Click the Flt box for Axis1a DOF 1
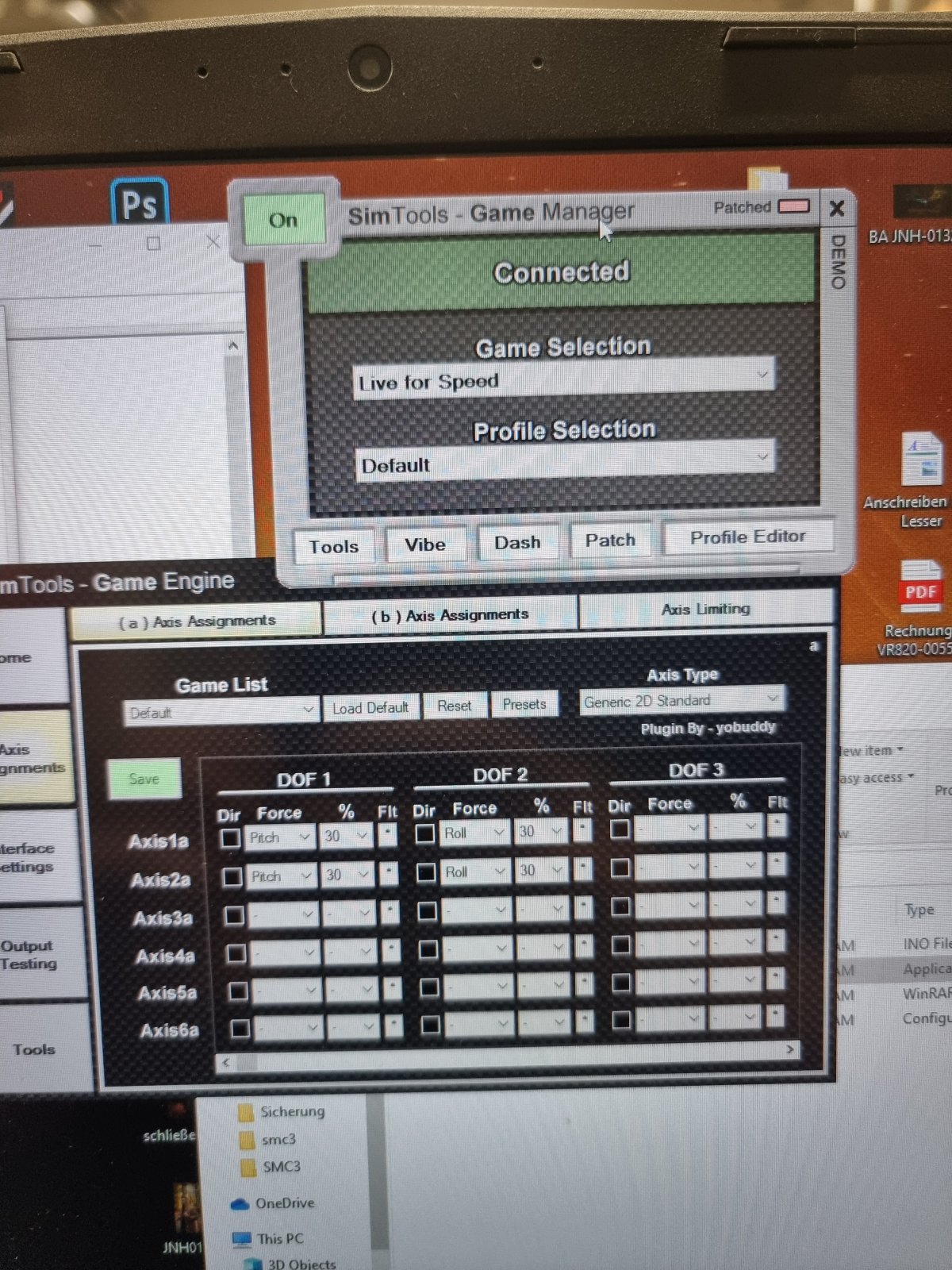This screenshot has height=1270, width=952. (x=387, y=835)
